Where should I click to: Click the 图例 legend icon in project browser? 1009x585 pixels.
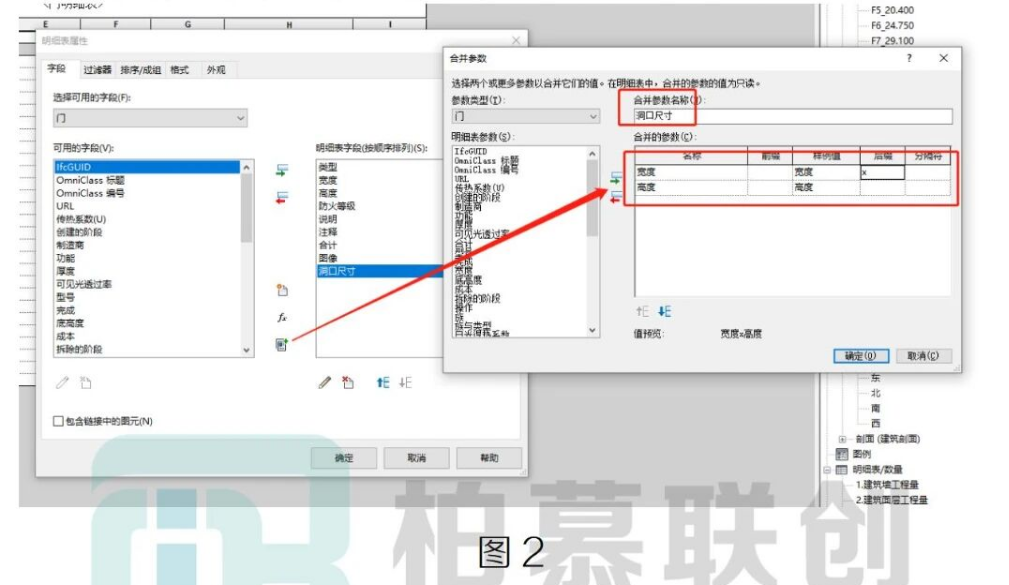click(x=842, y=454)
